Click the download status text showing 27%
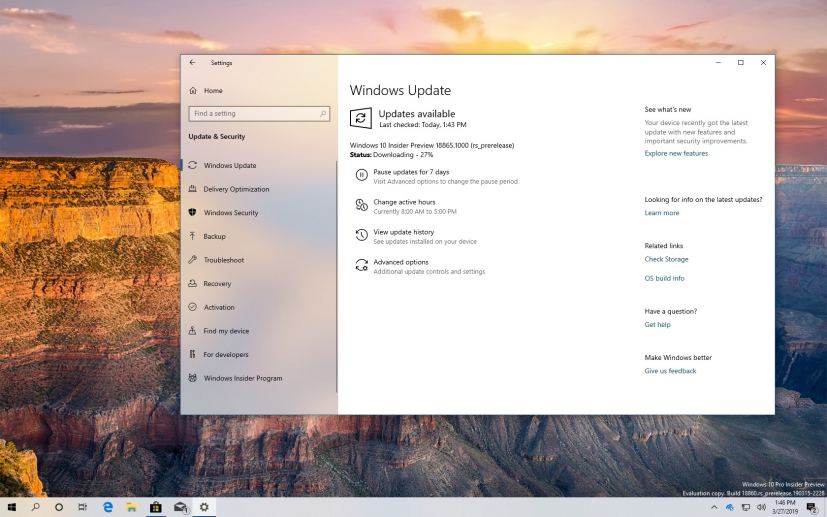The image size is (827, 517). (x=391, y=155)
